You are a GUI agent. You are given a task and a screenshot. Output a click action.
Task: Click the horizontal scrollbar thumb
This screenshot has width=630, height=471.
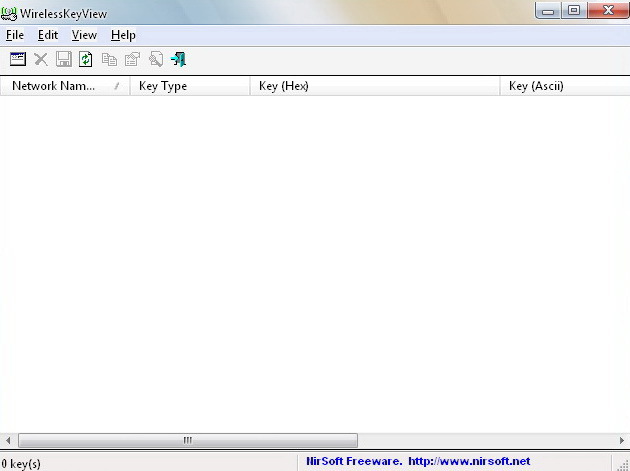pos(188,440)
